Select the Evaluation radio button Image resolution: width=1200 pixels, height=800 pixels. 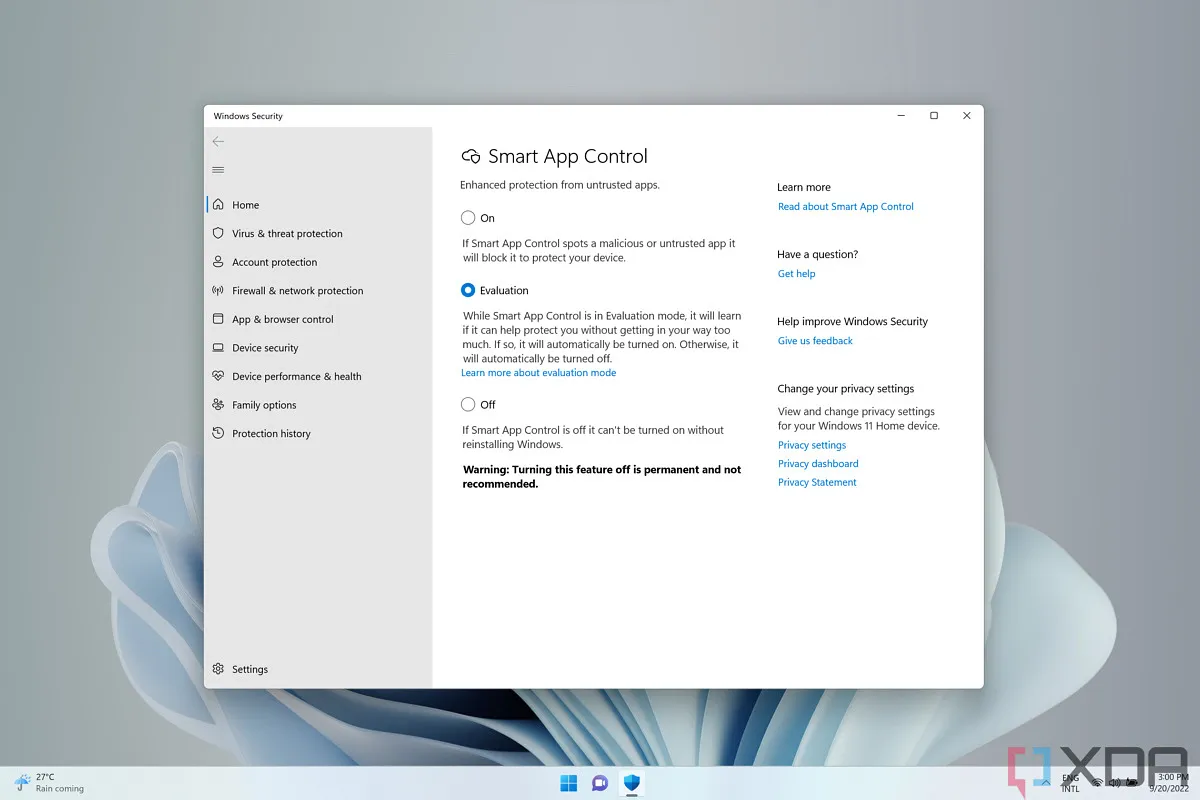[x=467, y=290]
